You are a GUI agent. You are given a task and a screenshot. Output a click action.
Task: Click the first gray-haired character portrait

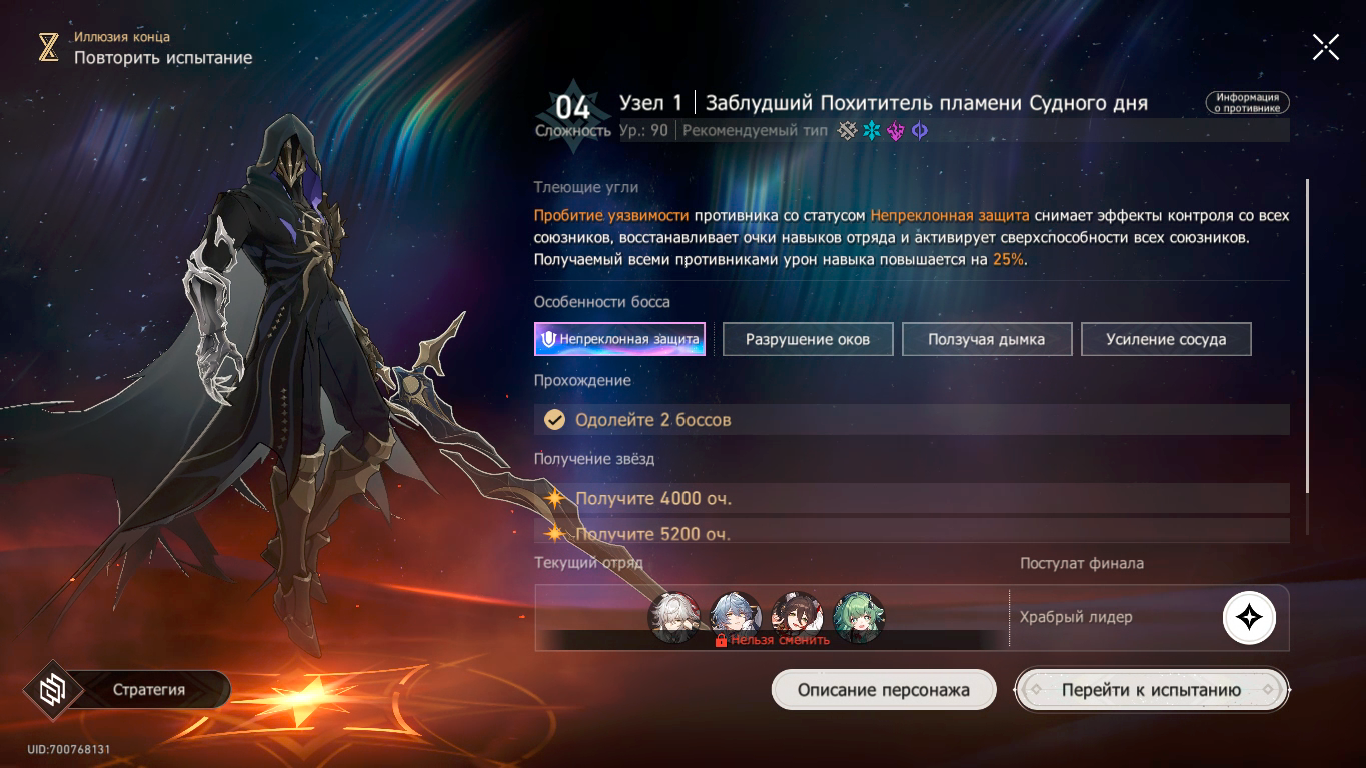click(674, 617)
